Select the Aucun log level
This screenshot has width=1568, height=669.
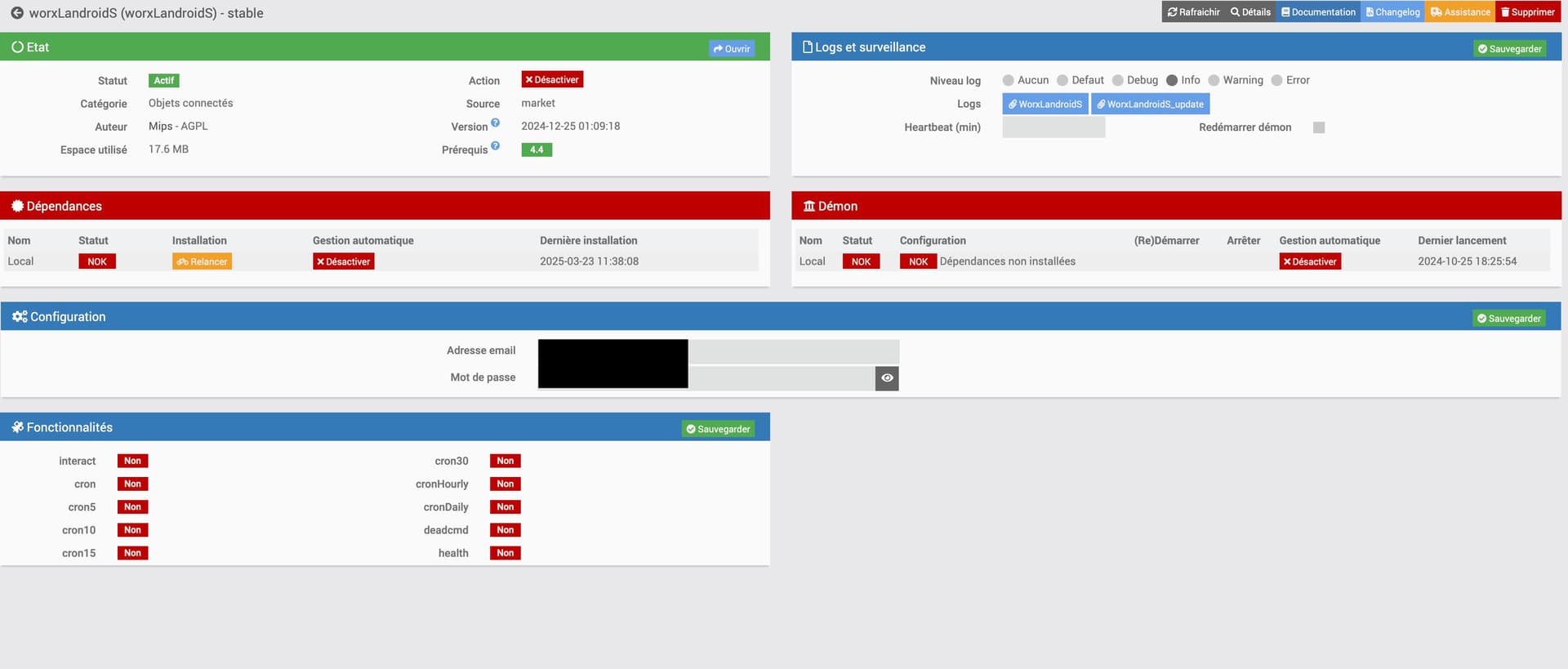[1009, 80]
